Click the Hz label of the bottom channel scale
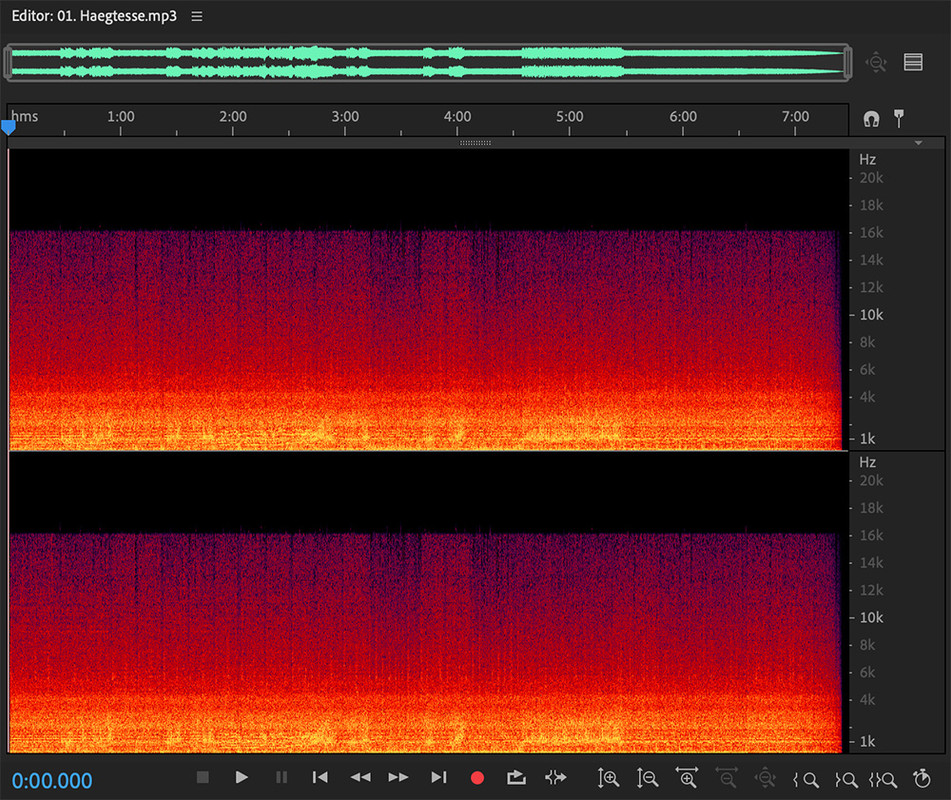The image size is (951, 800). pos(867,462)
